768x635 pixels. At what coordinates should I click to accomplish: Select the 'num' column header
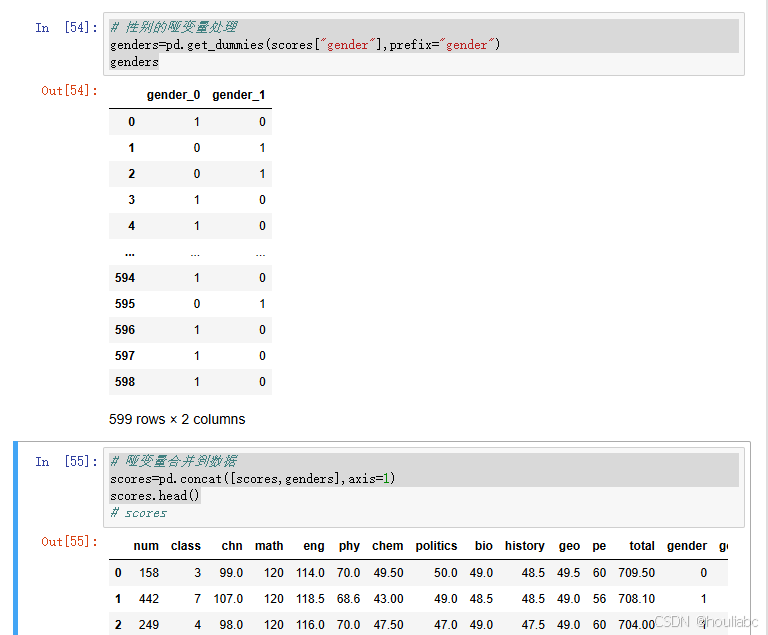146,545
